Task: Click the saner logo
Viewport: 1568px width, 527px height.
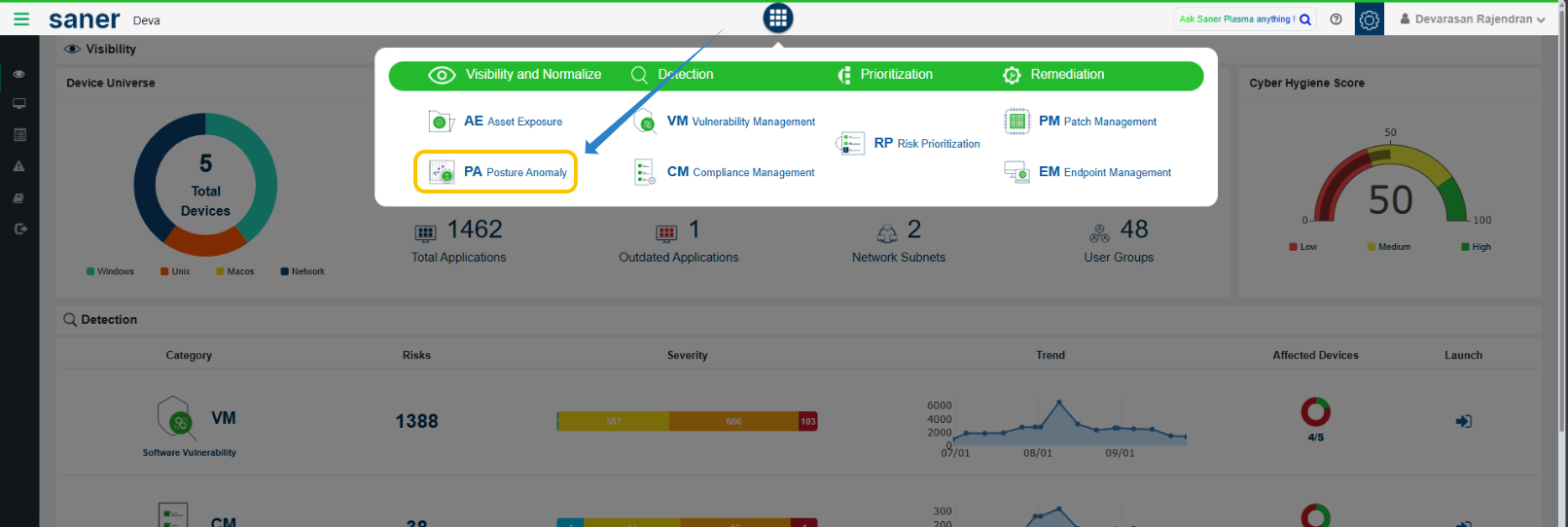Action: (x=85, y=19)
